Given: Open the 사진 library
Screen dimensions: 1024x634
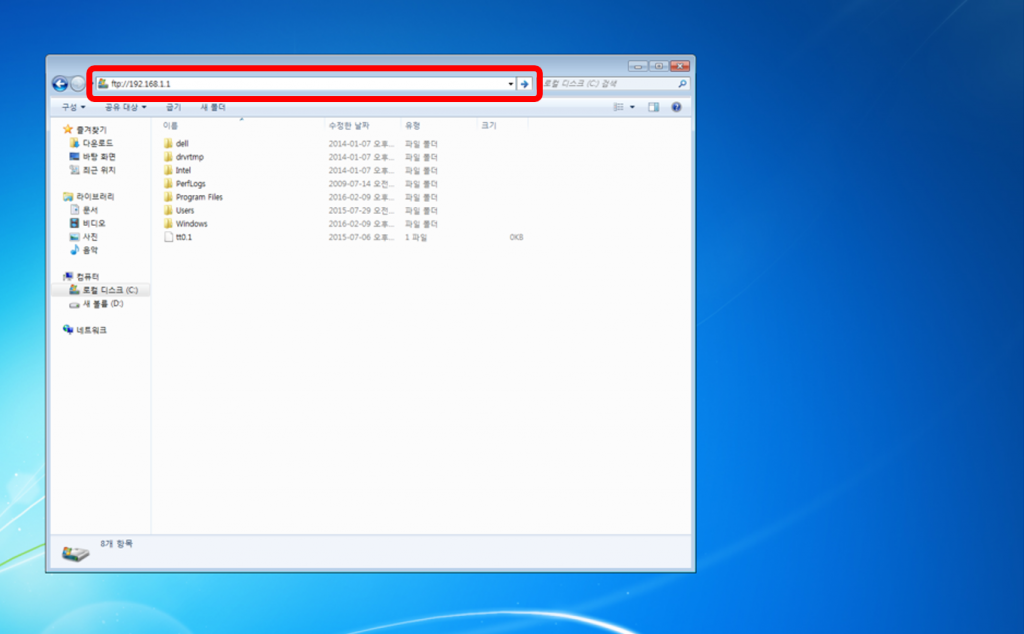Looking at the screenshot, I should click(x=84, y=236).
